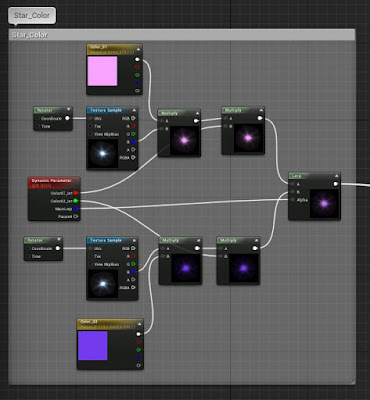Click the B input pin of the Multiply fed by Color_02
The height and width of the screenshot is (400, 370).
click(x=163, y=256)
